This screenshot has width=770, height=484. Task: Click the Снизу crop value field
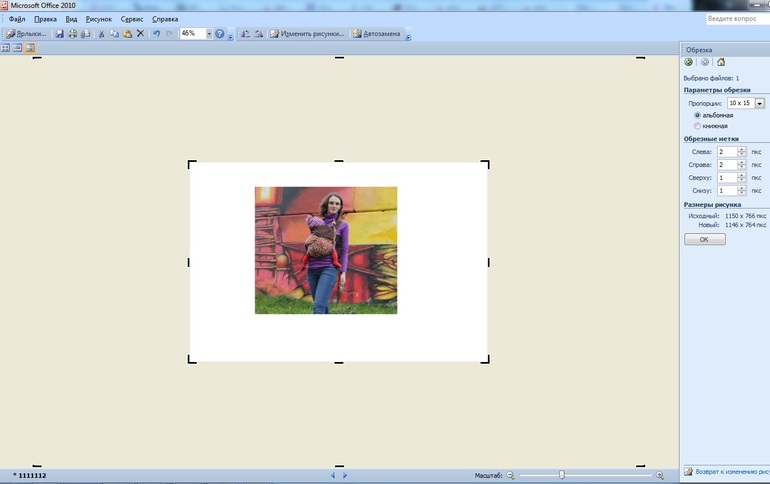click(727, 190)
